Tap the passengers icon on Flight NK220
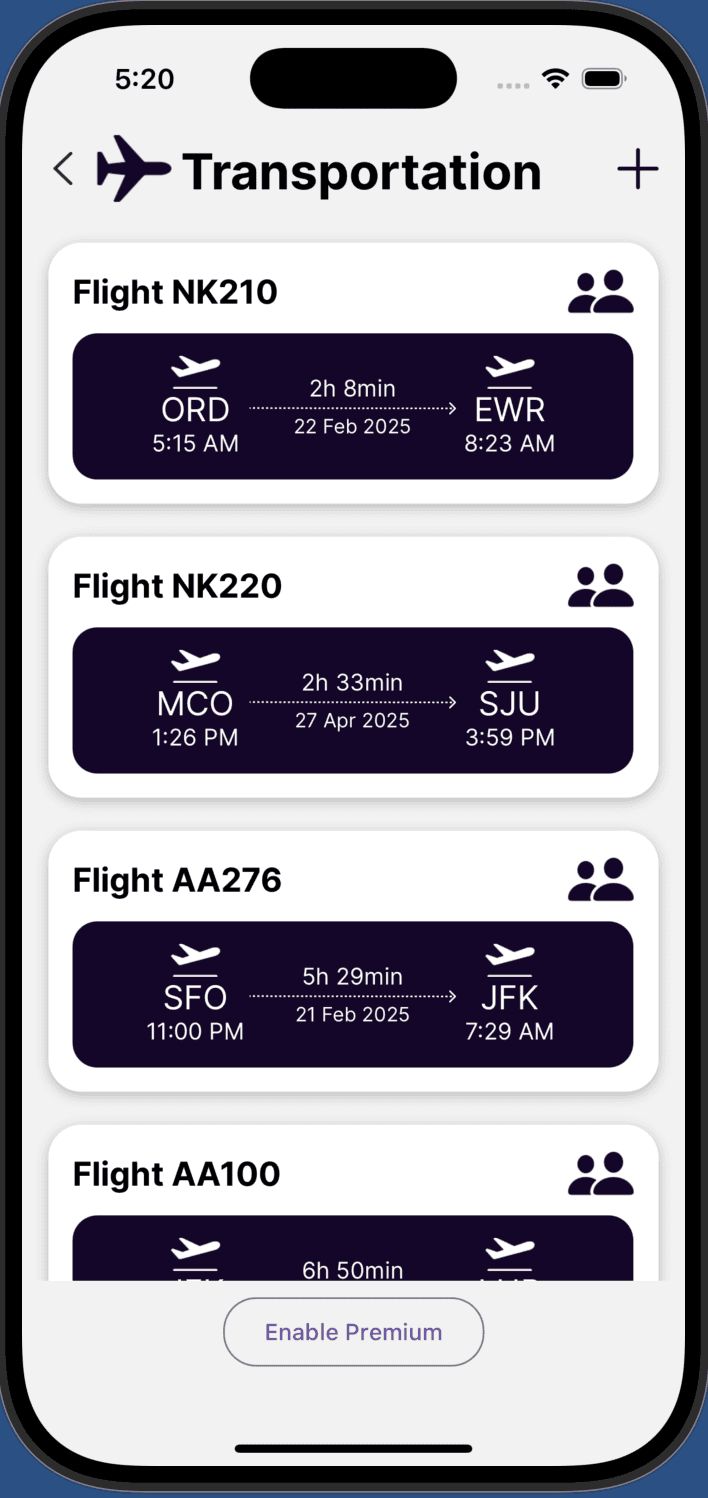 600,585
